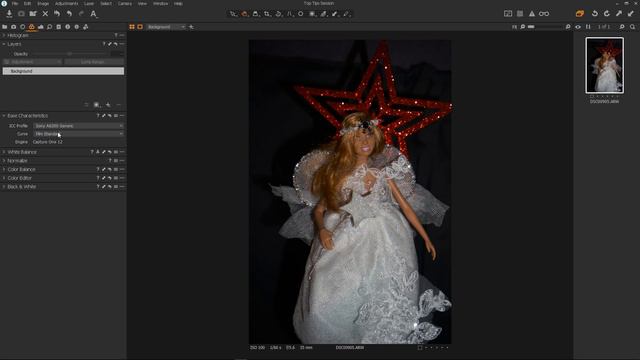Adjust the layer Opacity slider
The image size is (640, 360).
[x=70, y=54]
